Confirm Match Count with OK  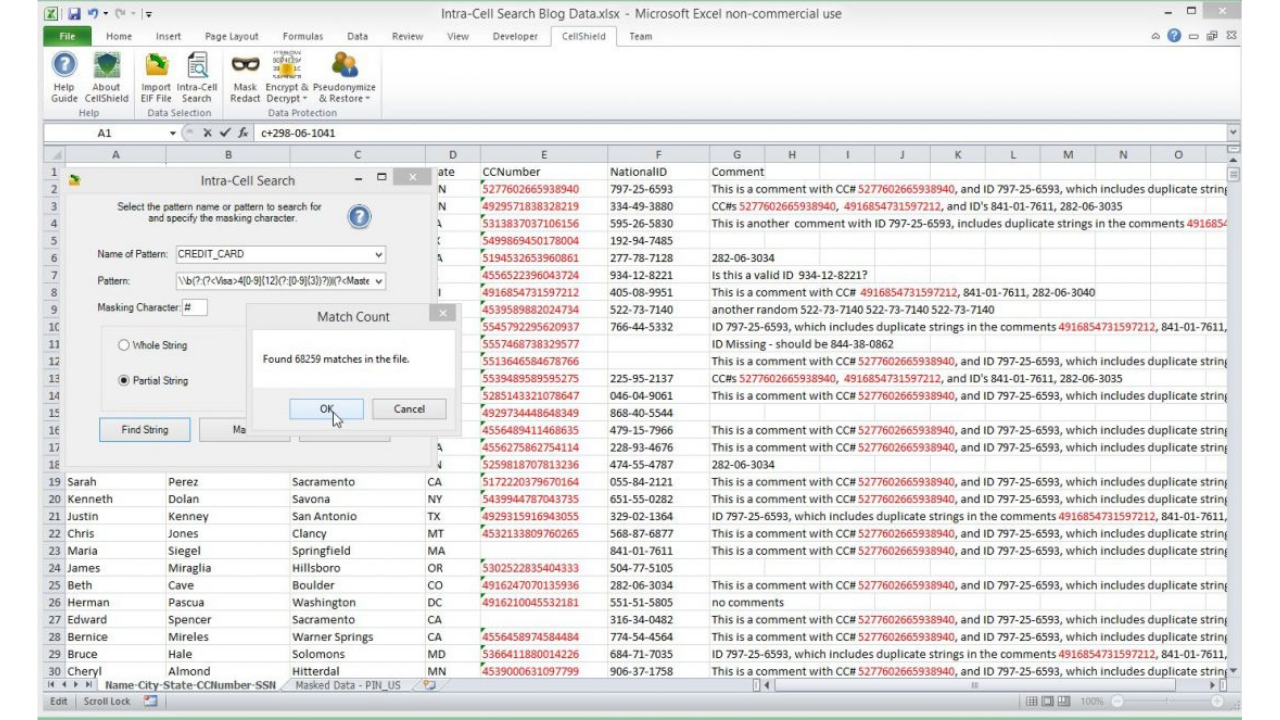point(327,409)
